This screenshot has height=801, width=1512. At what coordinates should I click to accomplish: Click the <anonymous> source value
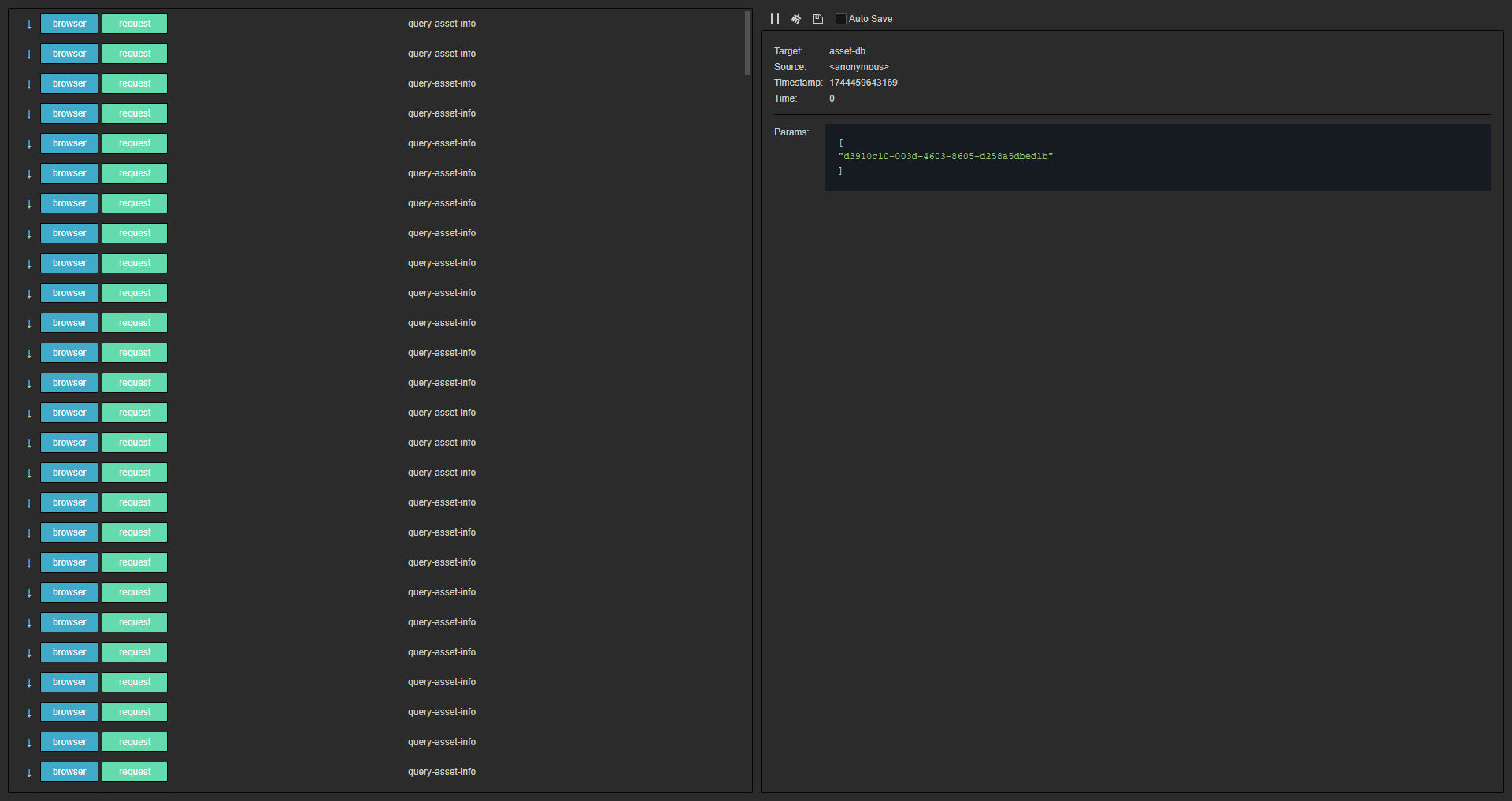[858, 67]
